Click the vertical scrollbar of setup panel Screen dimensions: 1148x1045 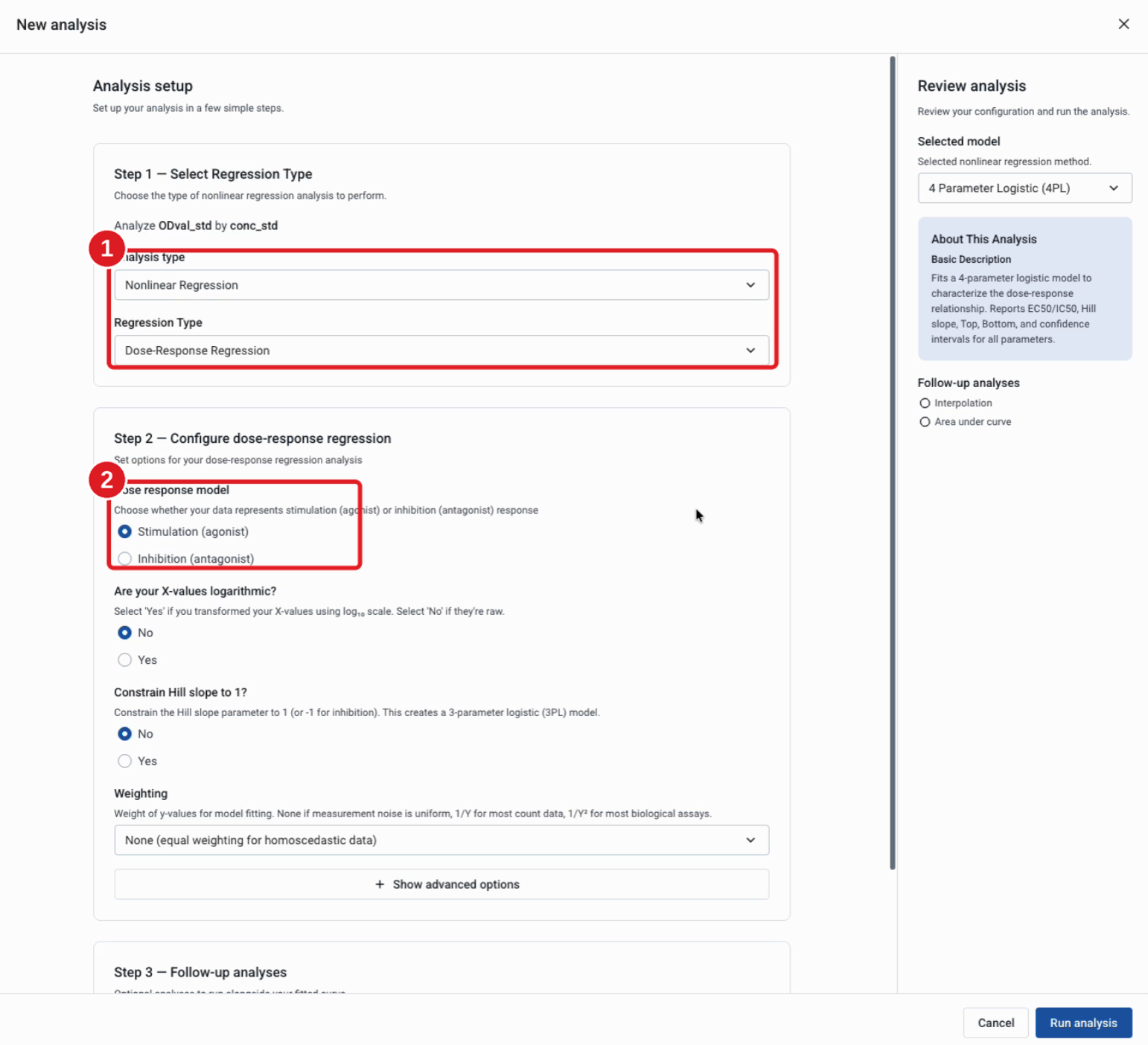(893, 462)
